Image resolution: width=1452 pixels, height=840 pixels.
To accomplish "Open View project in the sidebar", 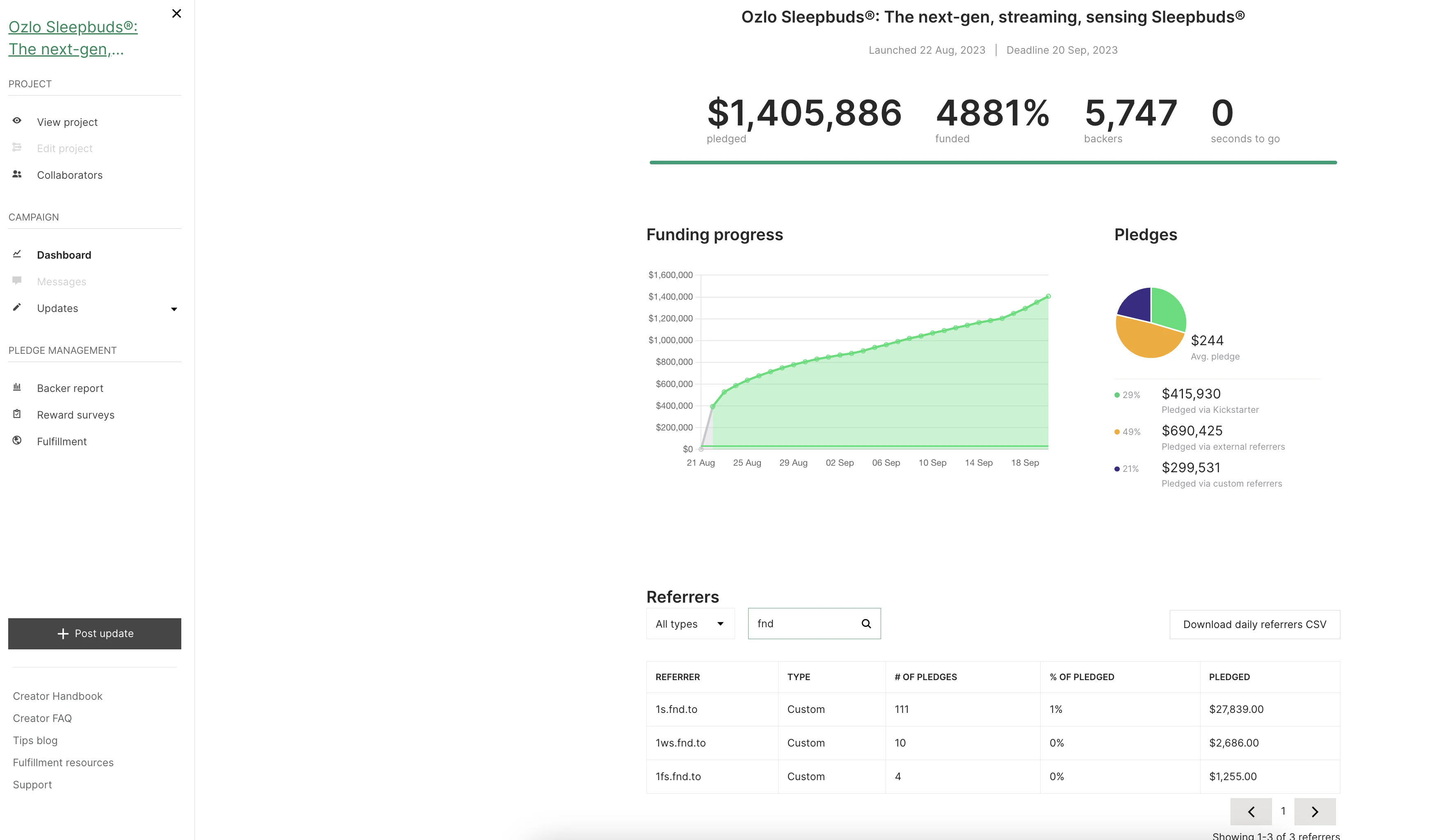I will click(x=67, y=122).
